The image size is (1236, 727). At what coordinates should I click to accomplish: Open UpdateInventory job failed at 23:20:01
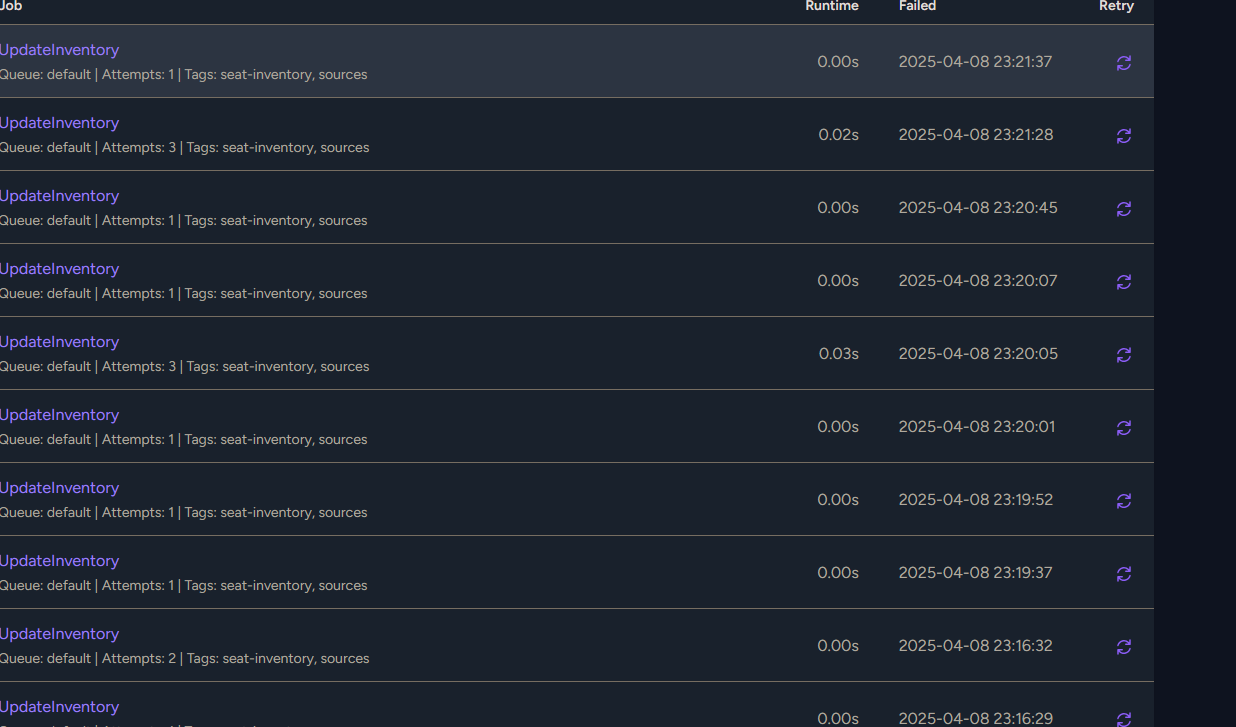[x=59, y=415]
